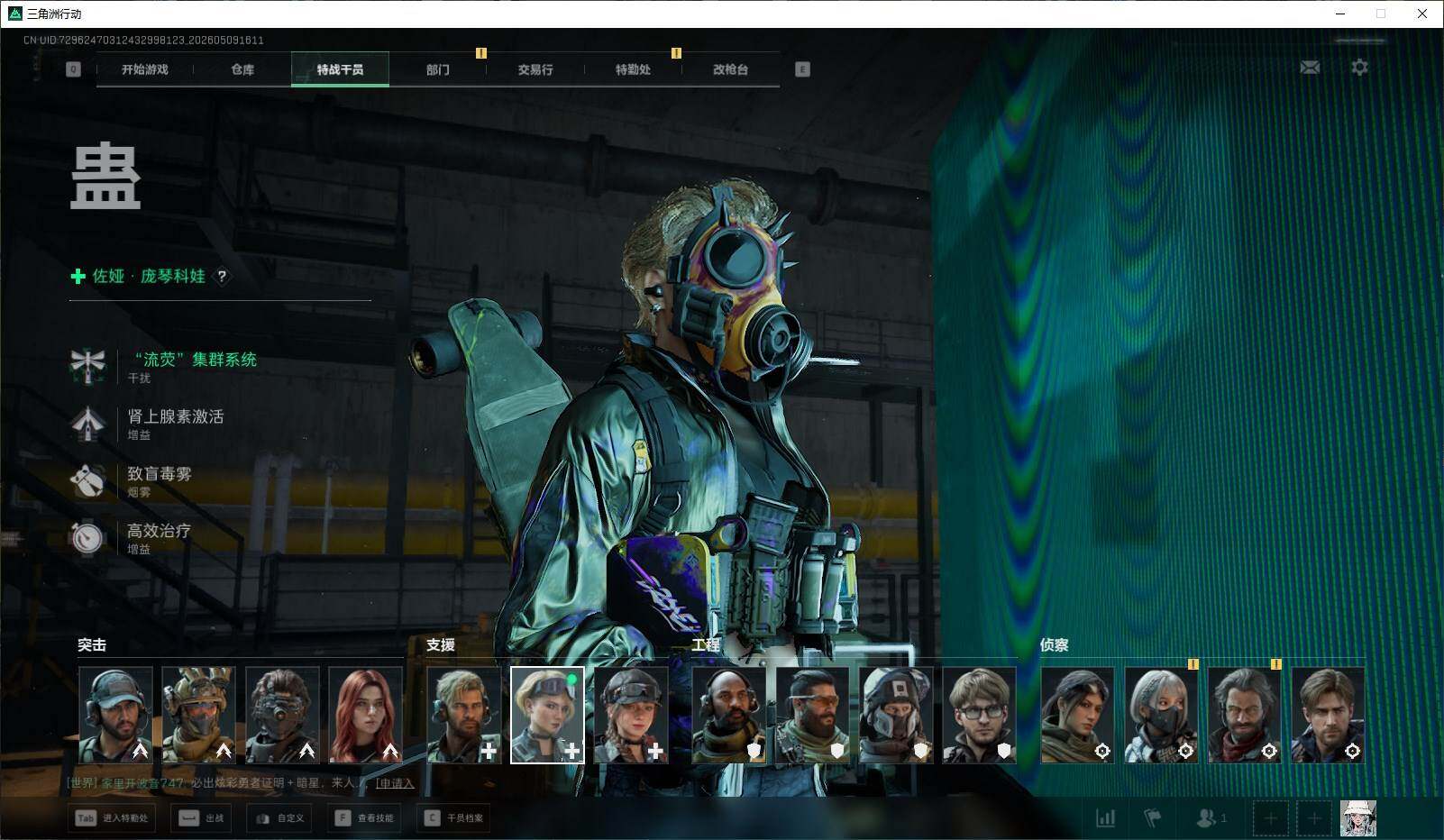Click the operator name 佐娅·庞琴科娃
The image size is (1444, 840).
[149, 277]
